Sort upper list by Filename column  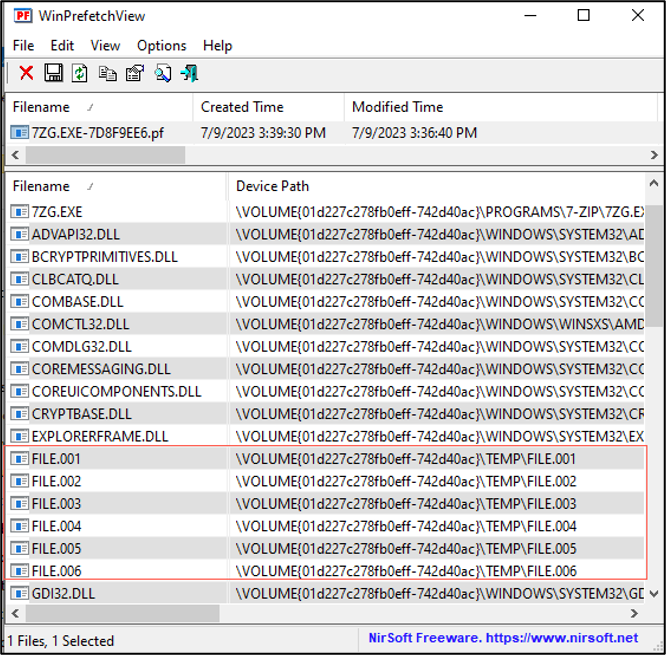(99, 107)
